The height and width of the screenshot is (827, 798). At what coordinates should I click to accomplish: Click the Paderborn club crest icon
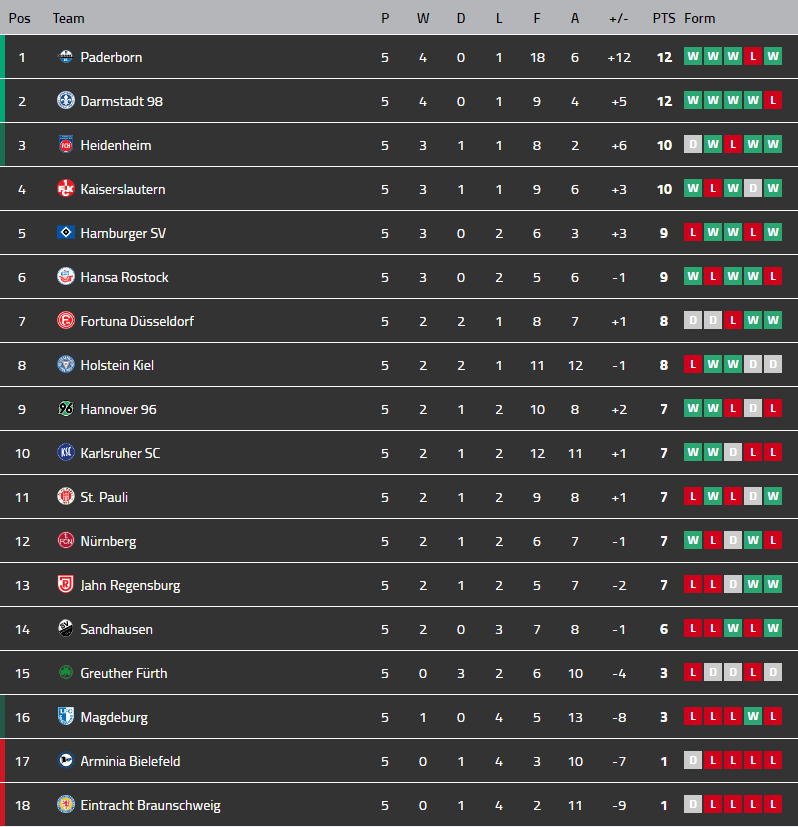[x=65, y=57]
